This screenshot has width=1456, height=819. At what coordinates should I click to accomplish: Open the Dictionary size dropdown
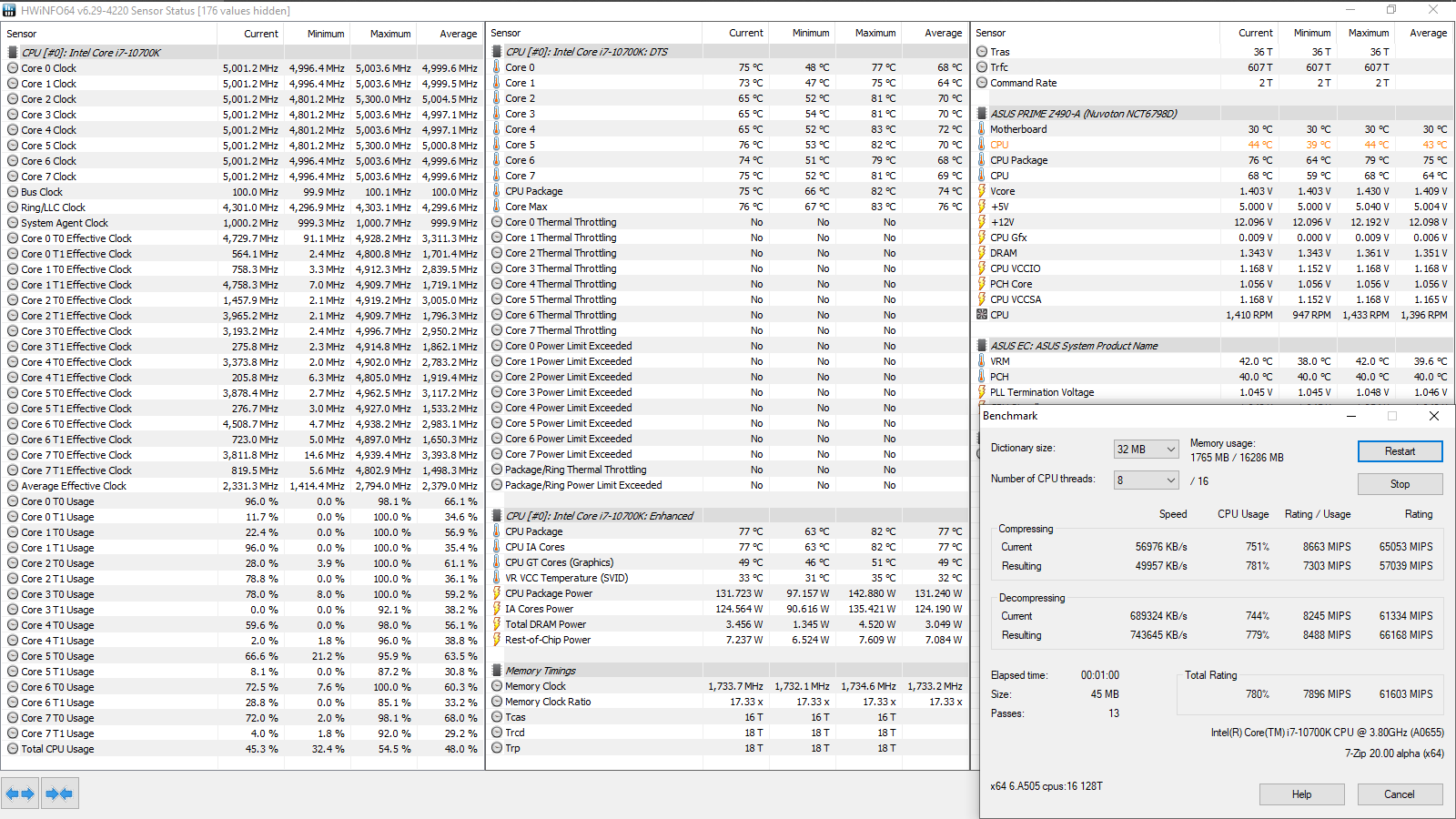click(1146, 449)
